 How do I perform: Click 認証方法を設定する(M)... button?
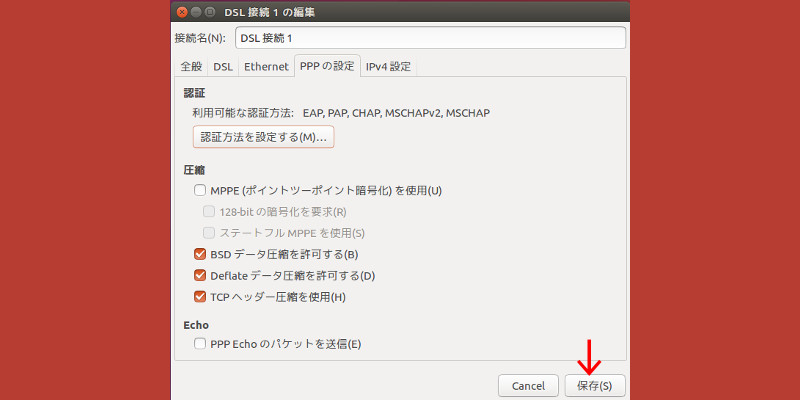click(x=263, y=137)
